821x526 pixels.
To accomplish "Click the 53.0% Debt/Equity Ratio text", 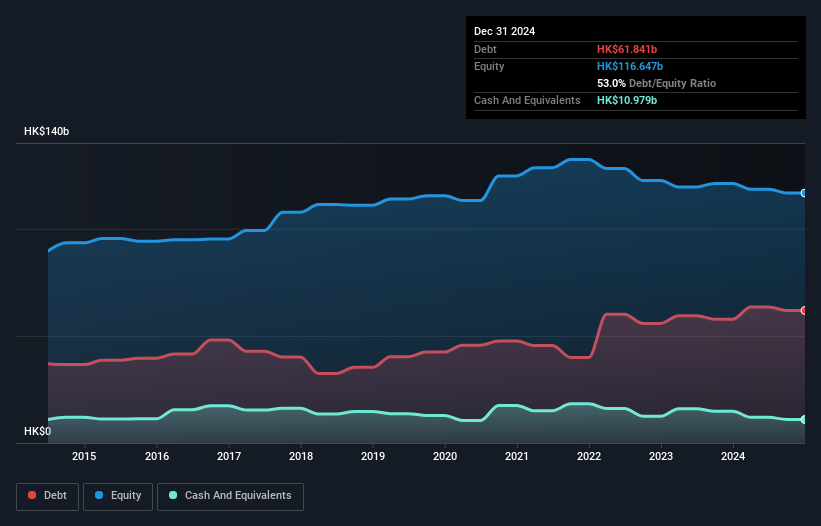I will [657, 83].
